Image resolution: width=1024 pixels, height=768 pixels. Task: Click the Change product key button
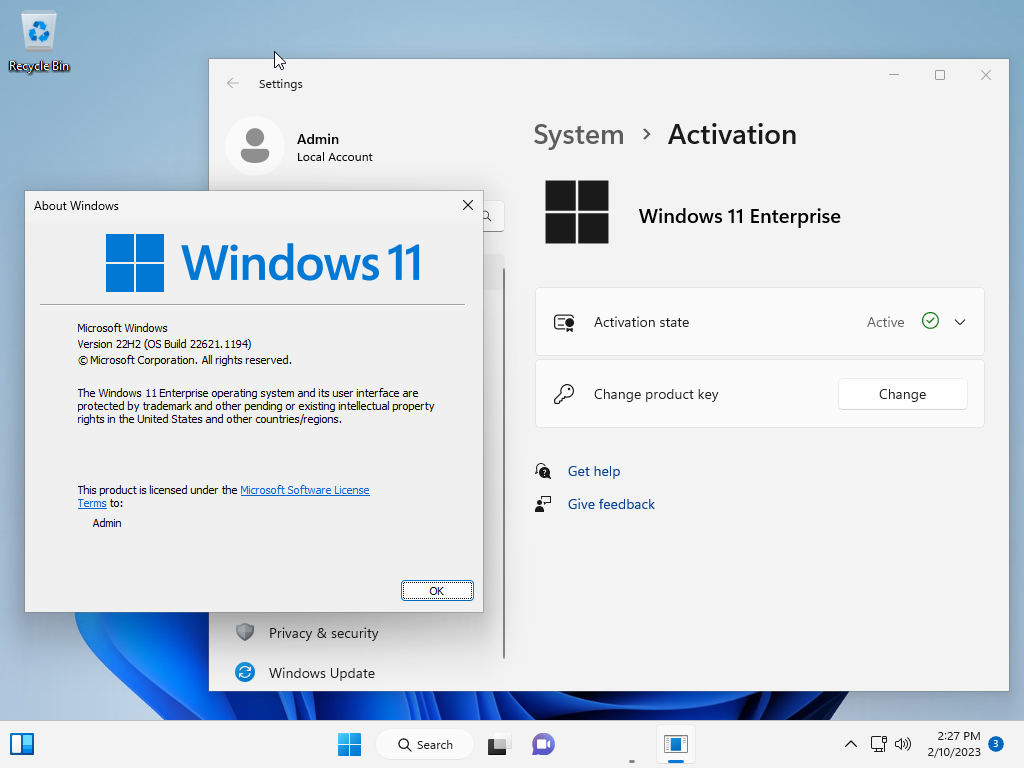pyautogui.click(x=902, y=394)
